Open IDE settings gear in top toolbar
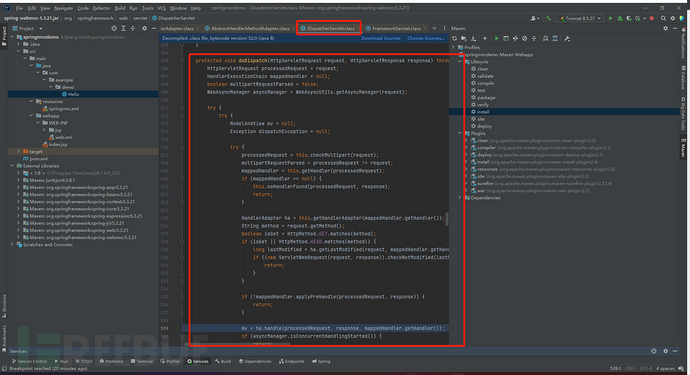The width and height of the screenshot is (690, 375). pos(673,18)
